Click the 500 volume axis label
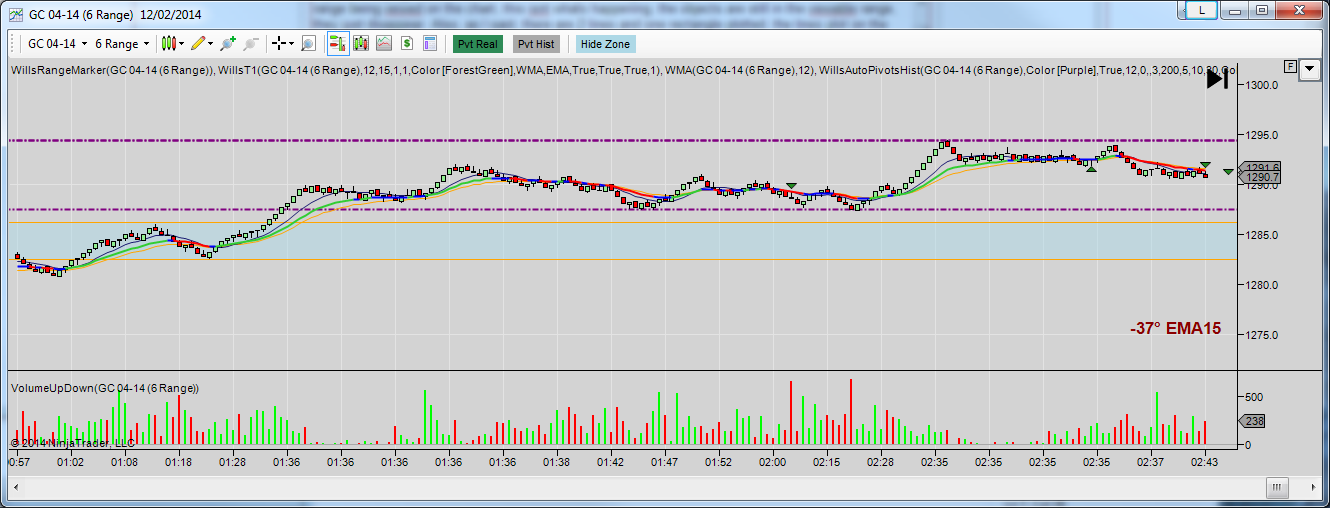Viewport: 1330px width, 508px height. (x=1253, y=398)
